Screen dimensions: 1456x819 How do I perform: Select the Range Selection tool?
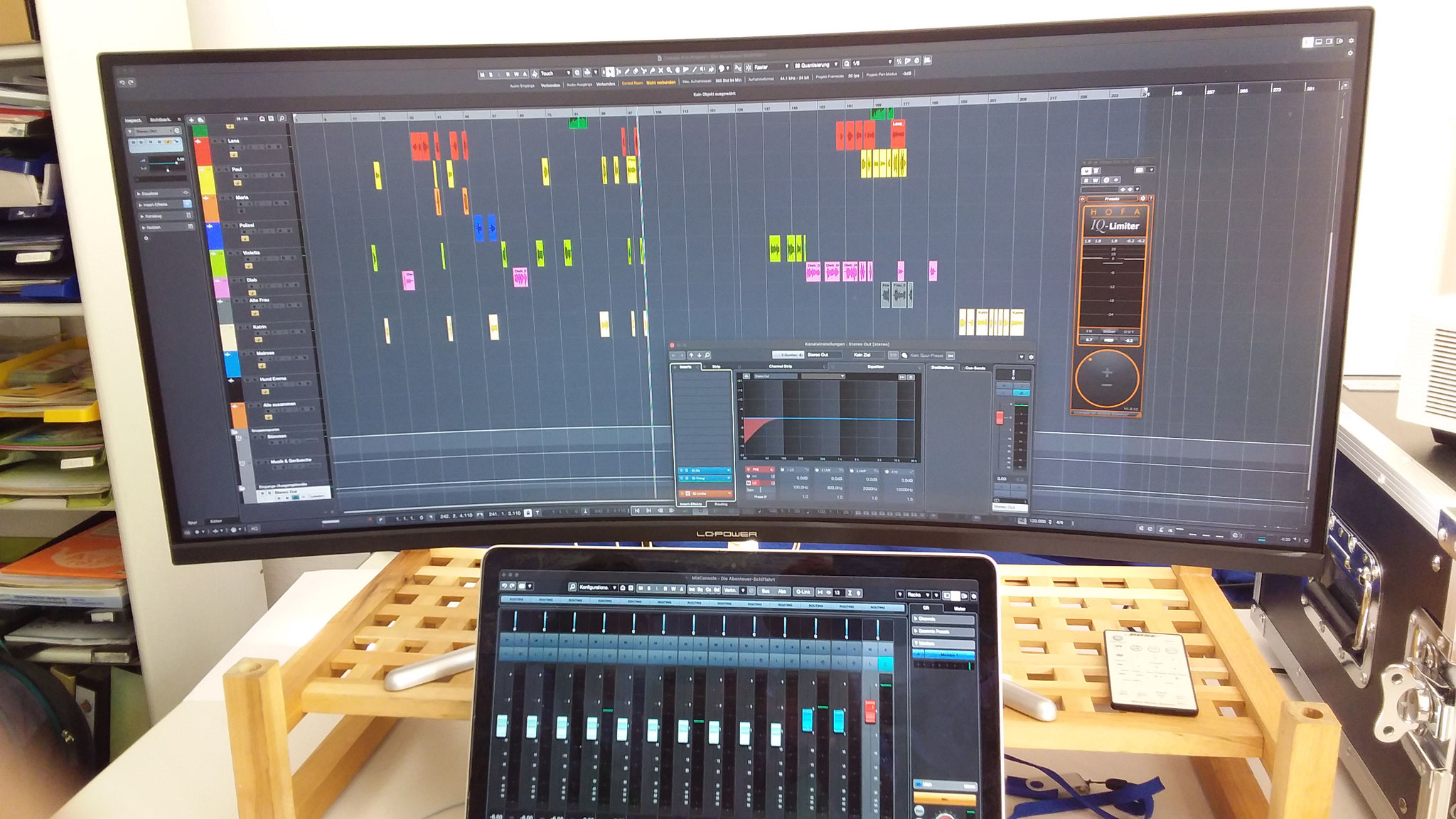pyautogui.click(x=619, y=72)
